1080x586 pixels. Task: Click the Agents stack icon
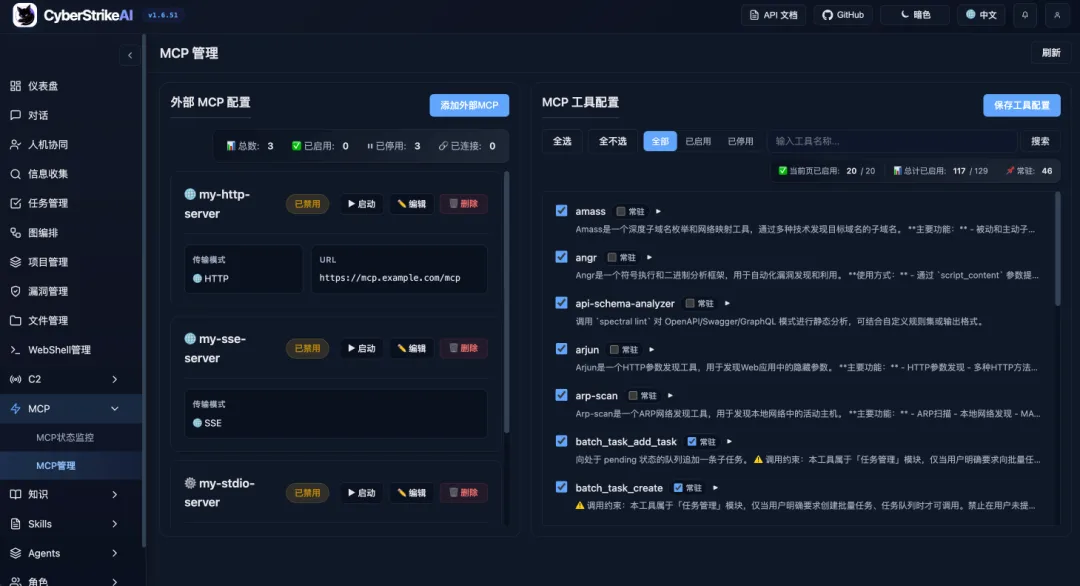tap(15, 553)
